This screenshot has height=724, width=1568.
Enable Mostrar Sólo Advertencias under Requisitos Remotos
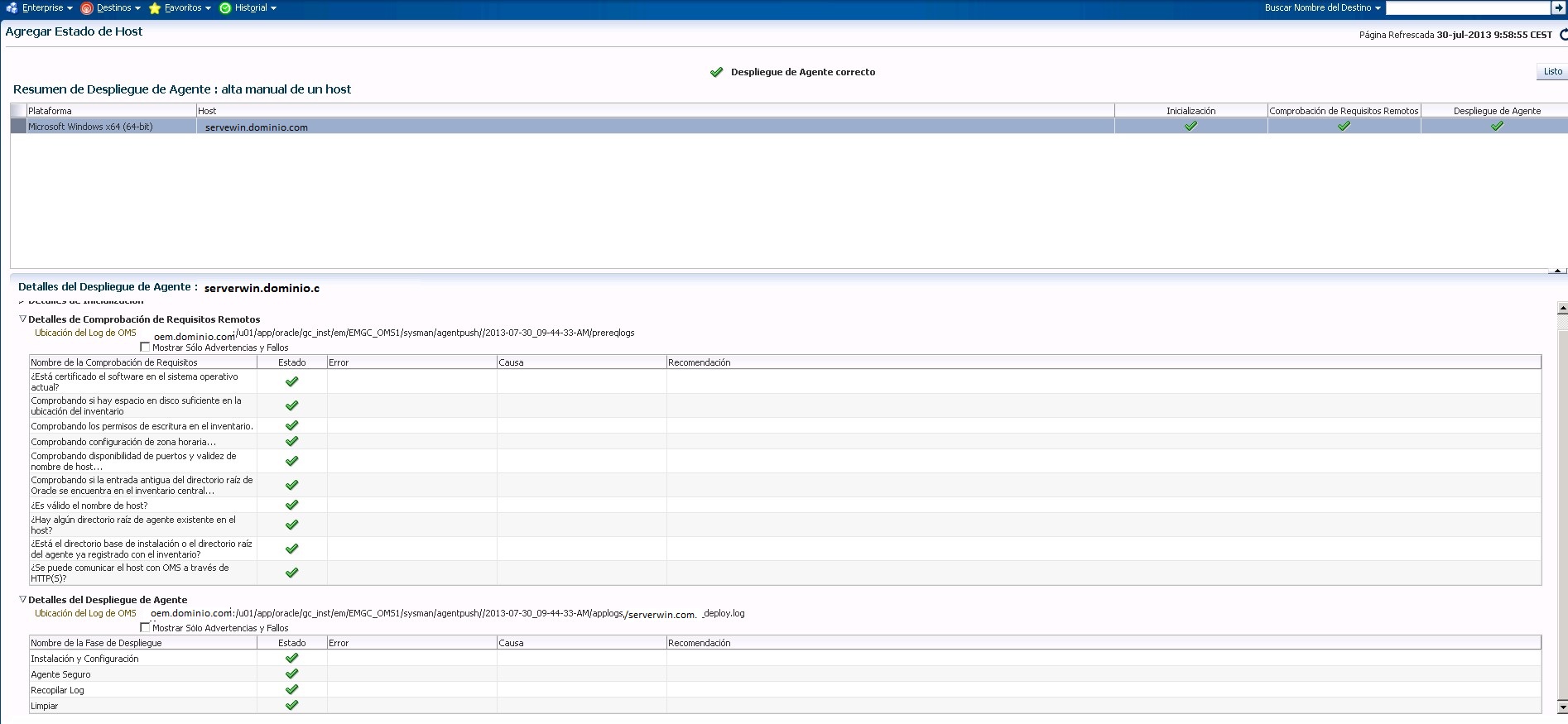click(x=146, y=348)
